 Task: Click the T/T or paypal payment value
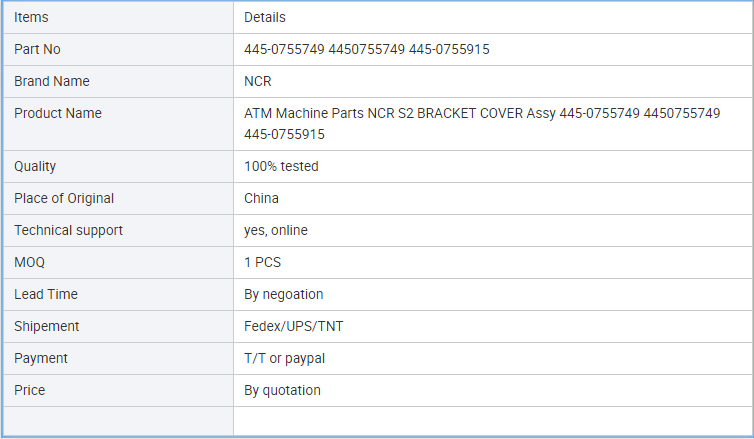click(x=284, y=358)
